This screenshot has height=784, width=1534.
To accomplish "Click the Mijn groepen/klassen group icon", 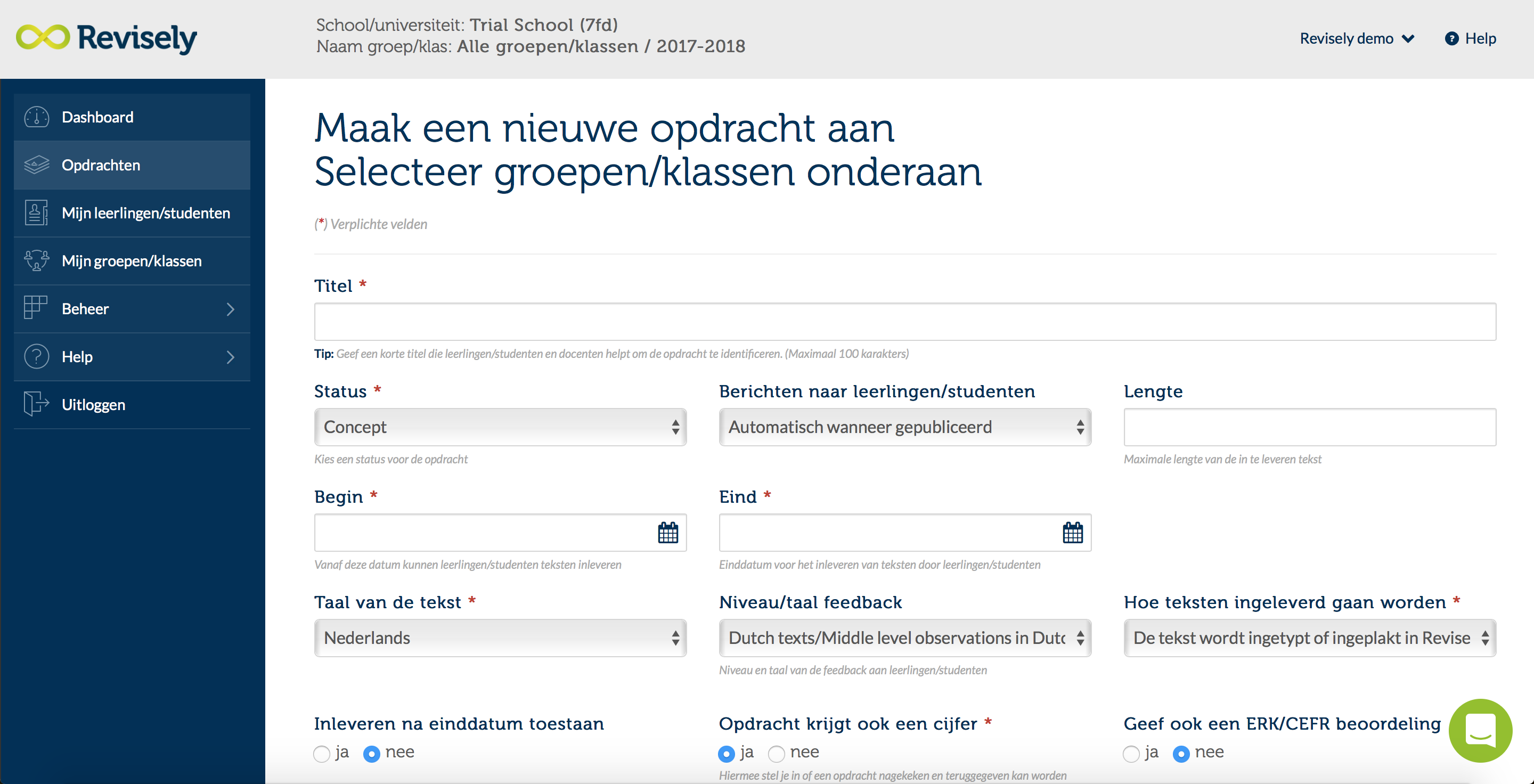I will click(36, 260).
